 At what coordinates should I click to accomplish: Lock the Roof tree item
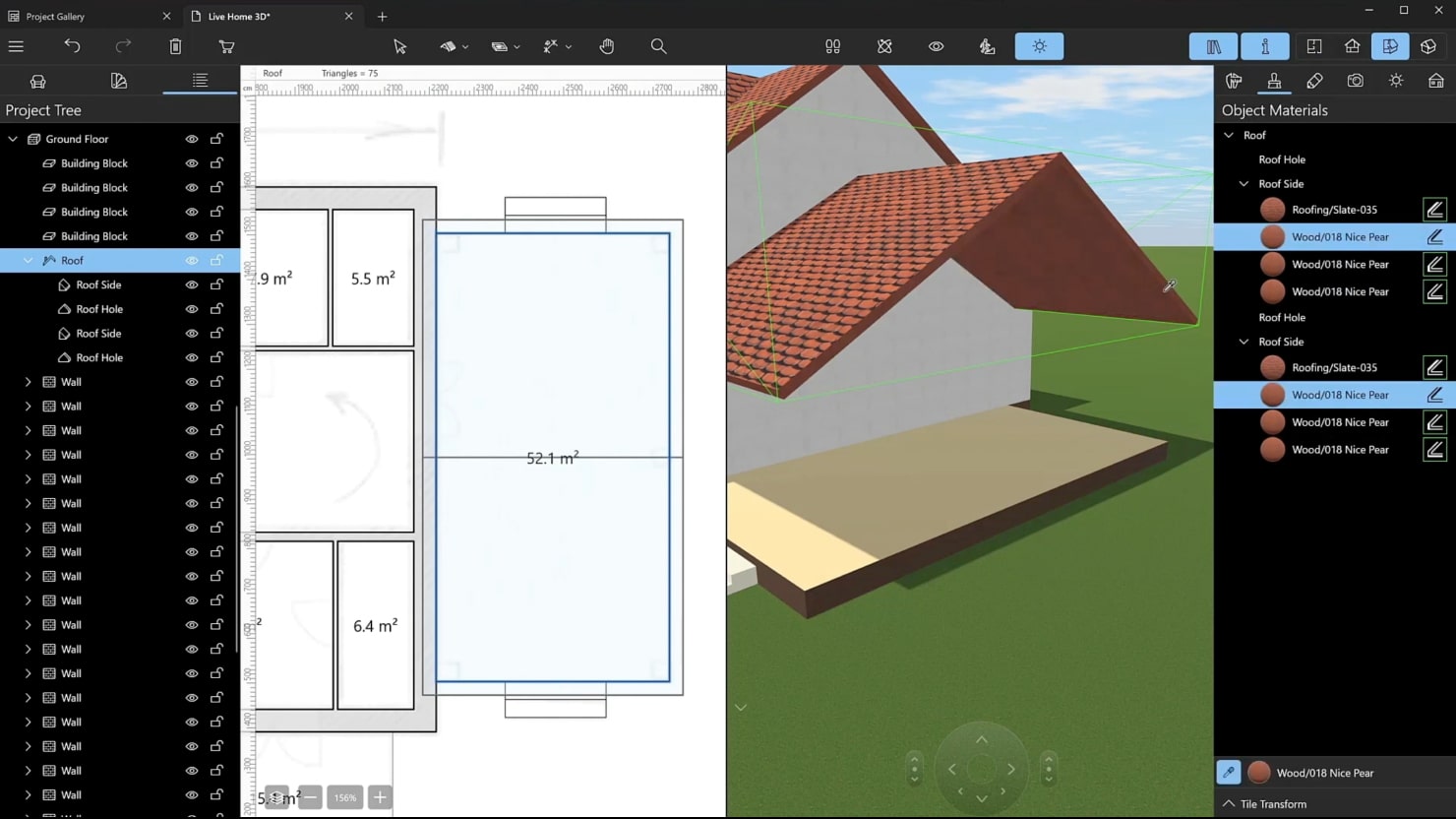[x=216, y=261]
